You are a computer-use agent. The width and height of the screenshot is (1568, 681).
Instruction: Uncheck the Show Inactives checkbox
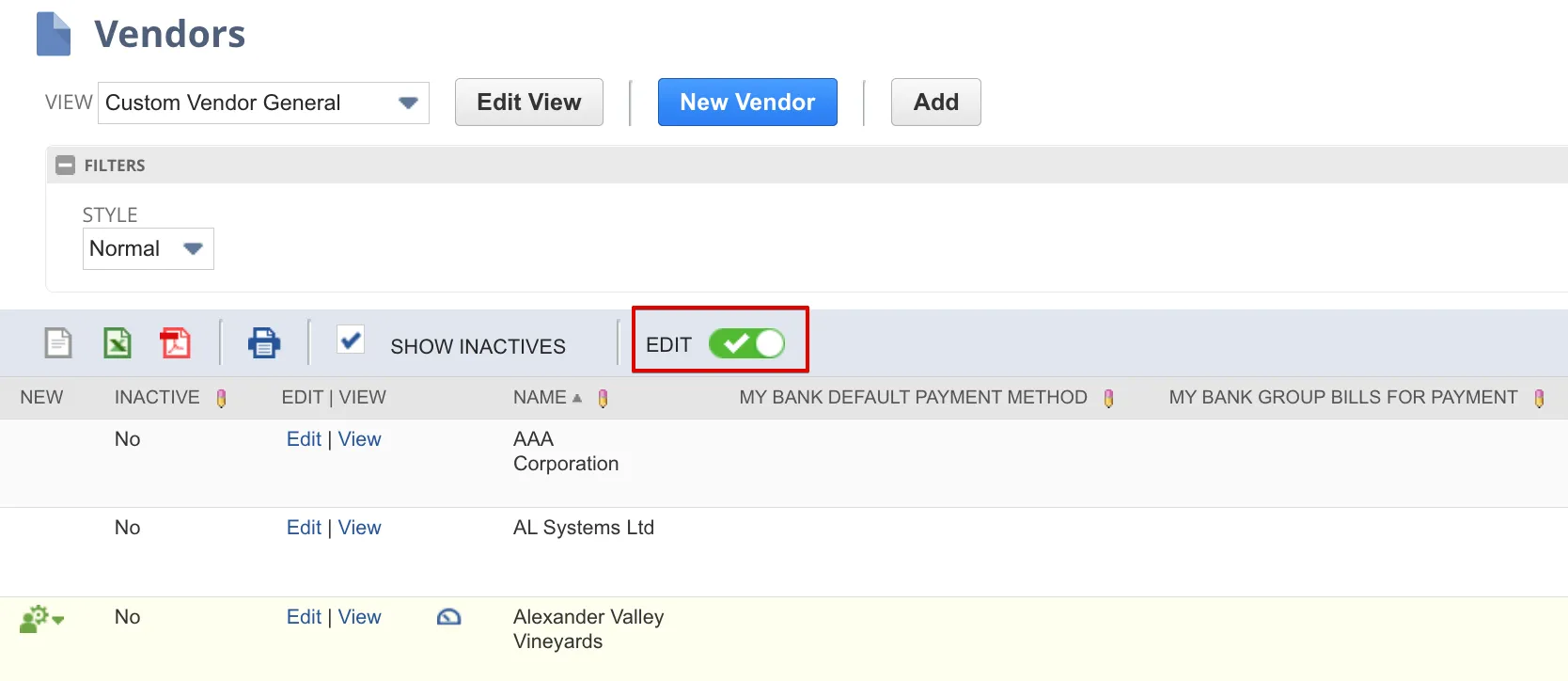(351, 340)
